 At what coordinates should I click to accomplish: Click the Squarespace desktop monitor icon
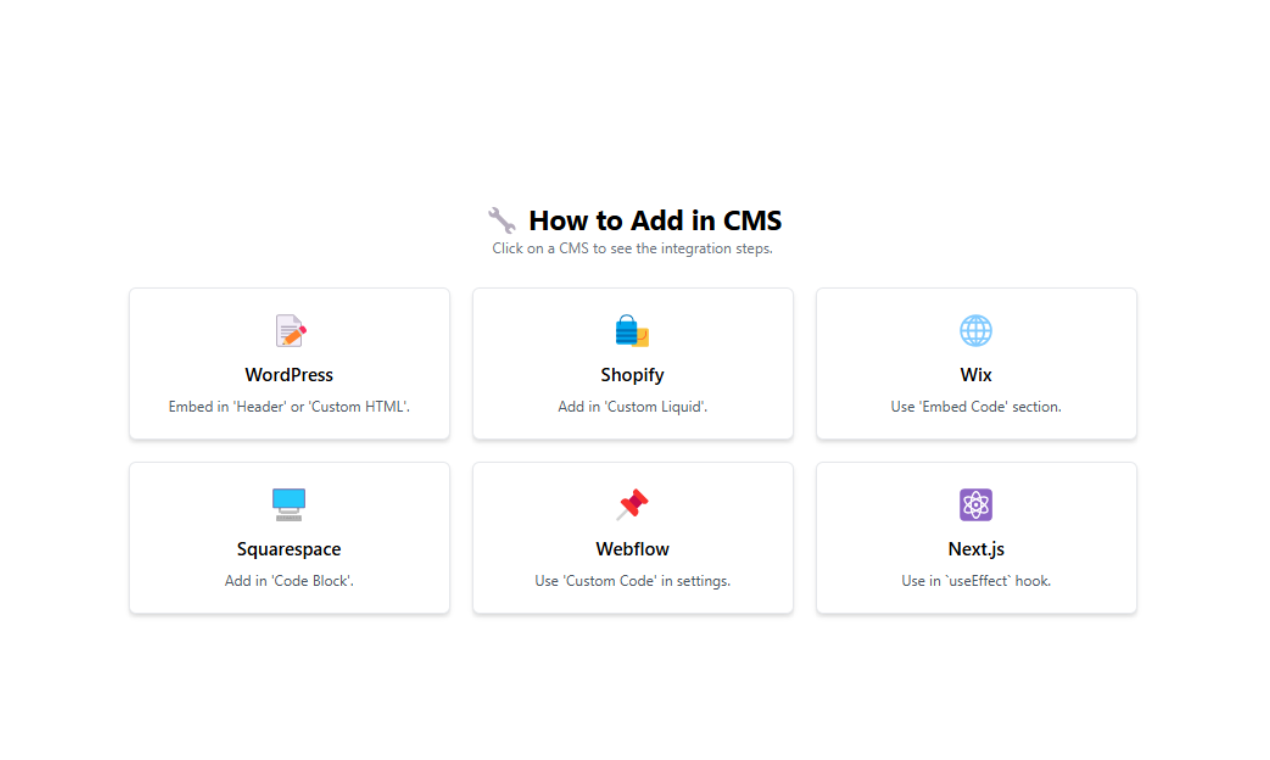(x=289, y=505)
